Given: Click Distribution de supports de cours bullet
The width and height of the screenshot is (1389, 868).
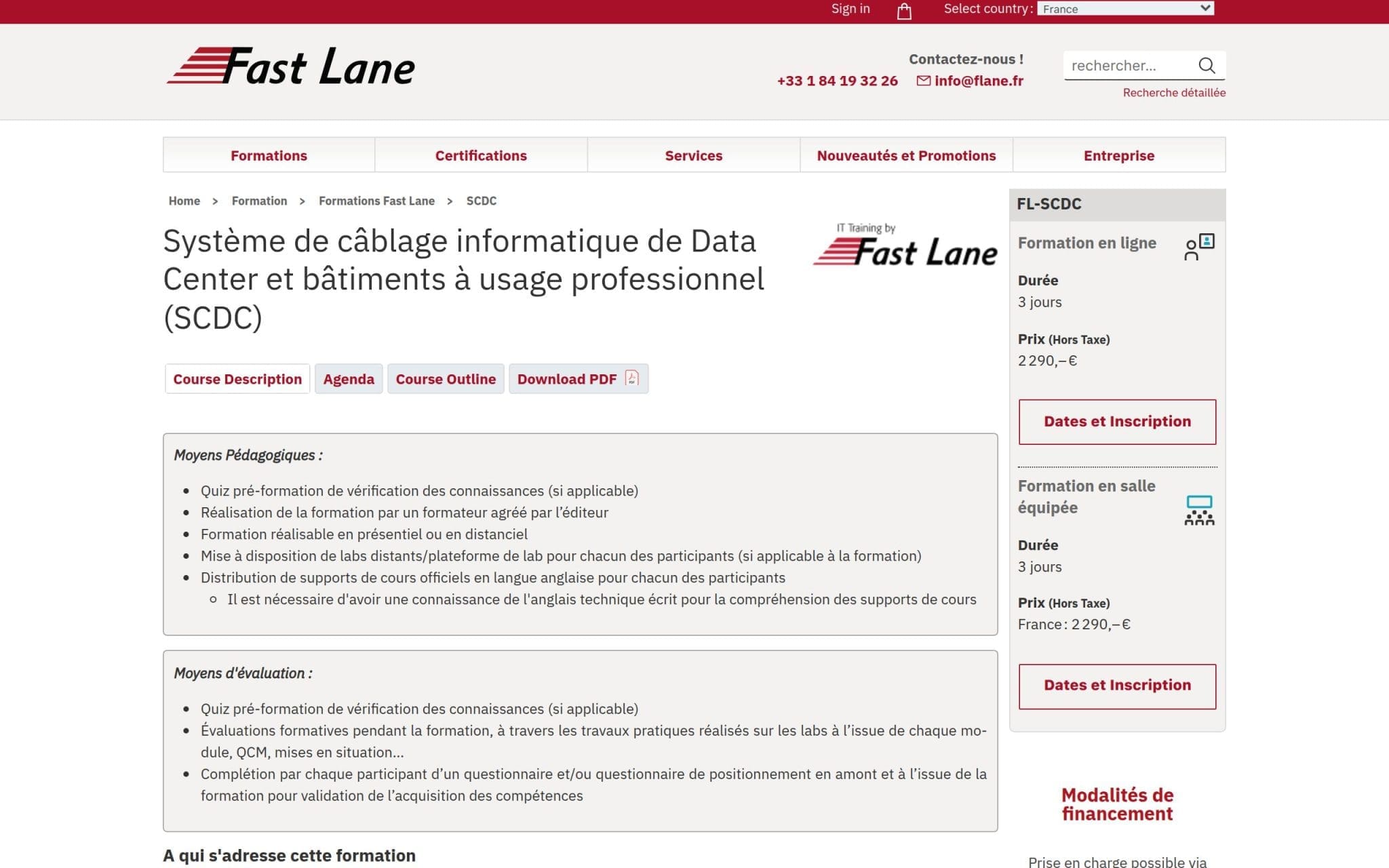Looking at the screenshot, I should [x=492, y=578].
